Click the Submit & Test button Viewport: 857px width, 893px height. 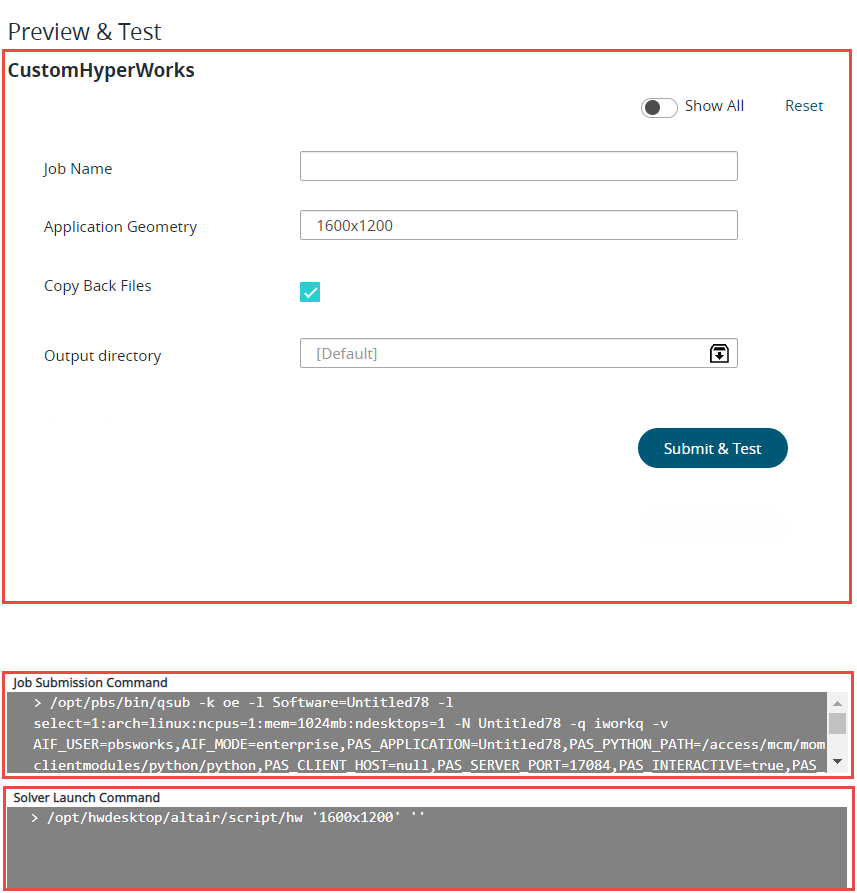712,448
